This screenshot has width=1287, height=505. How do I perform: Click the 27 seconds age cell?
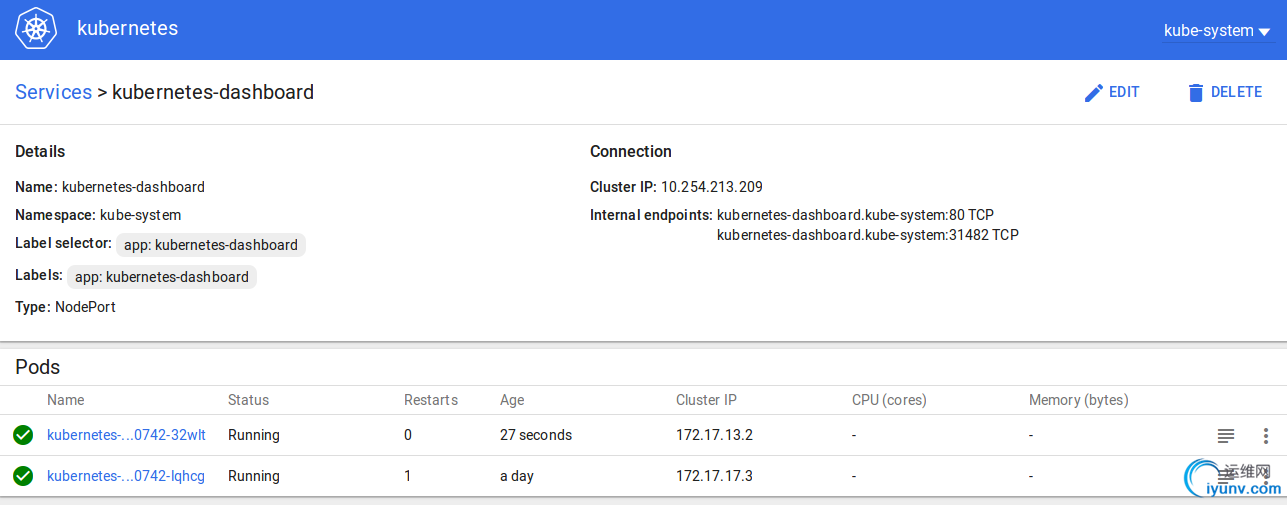(536, 435)
